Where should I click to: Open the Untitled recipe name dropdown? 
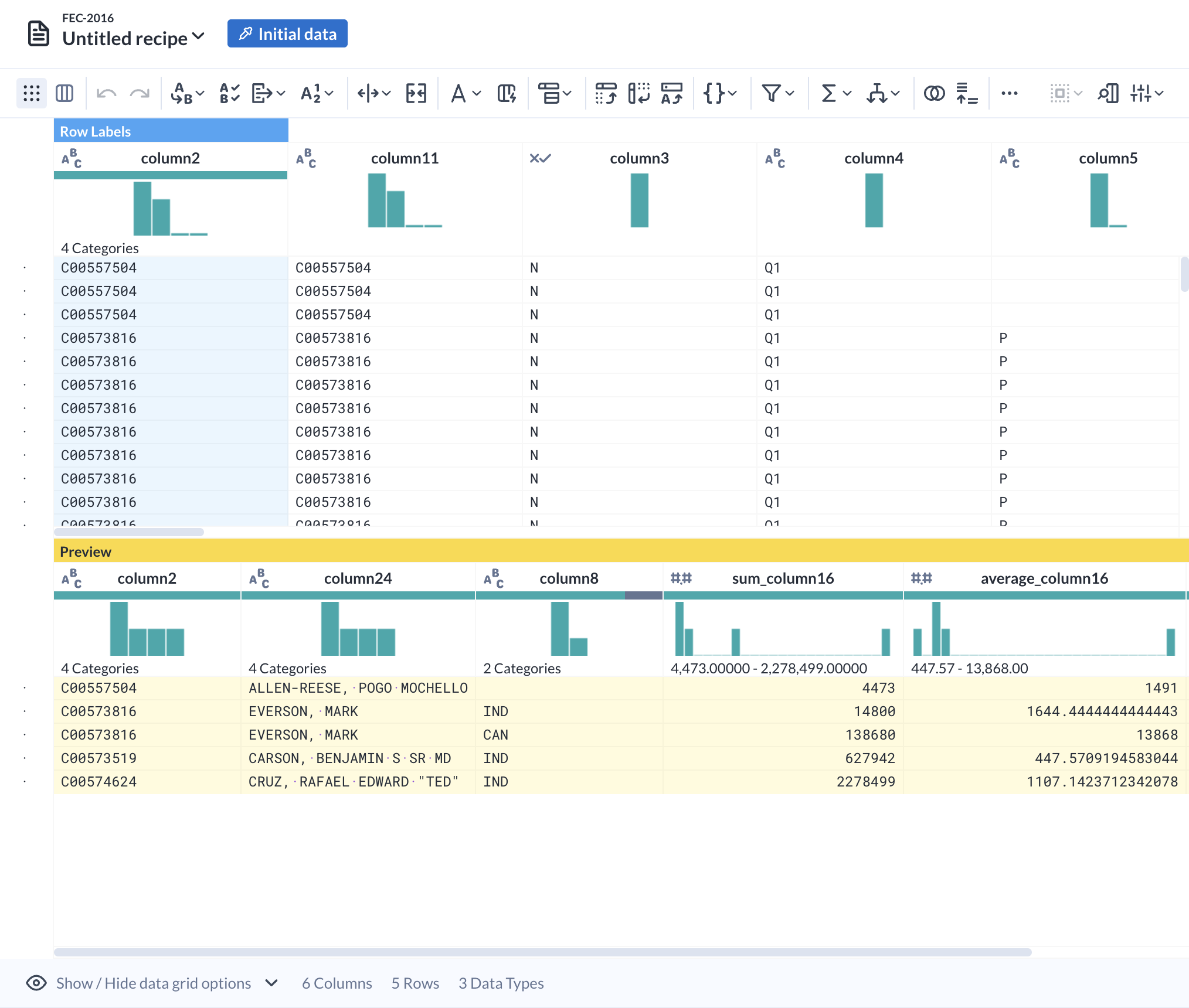(x=198, y=38)
